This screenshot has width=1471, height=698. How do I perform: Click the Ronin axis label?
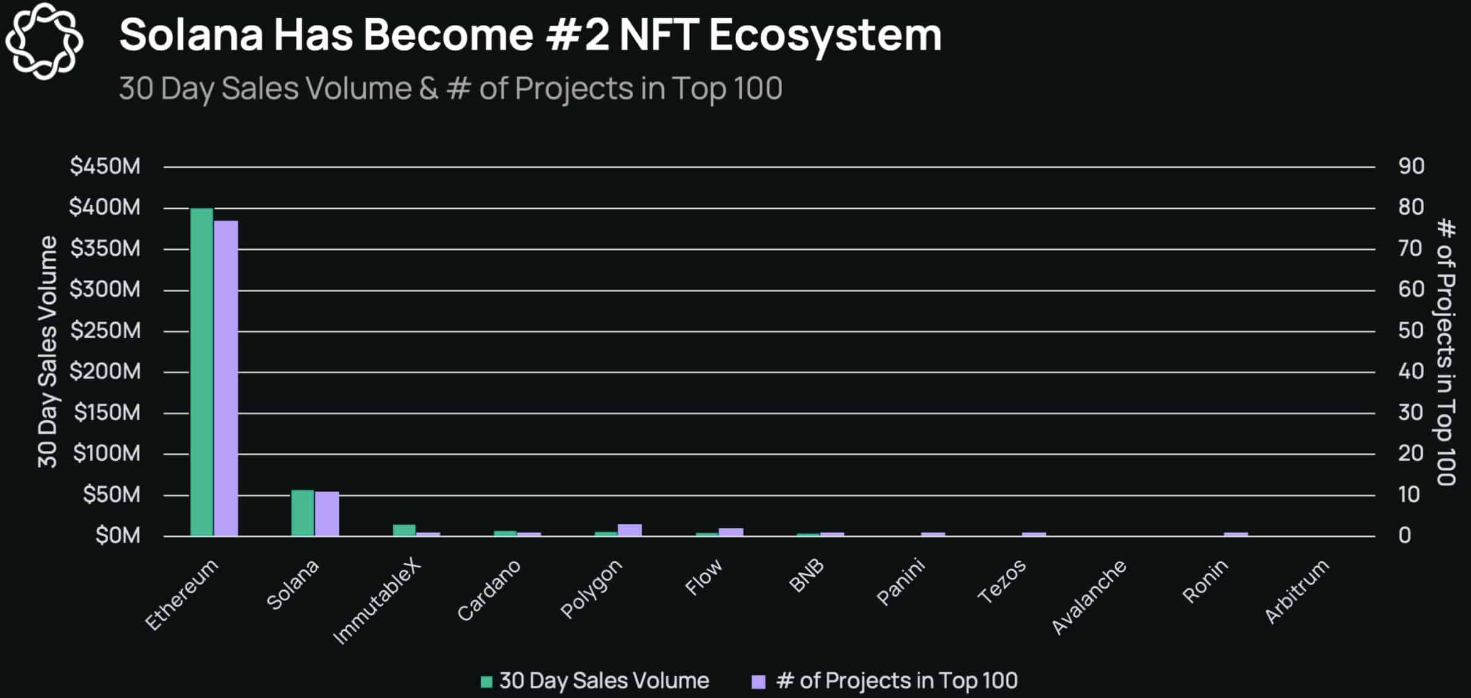[1205, 581]
